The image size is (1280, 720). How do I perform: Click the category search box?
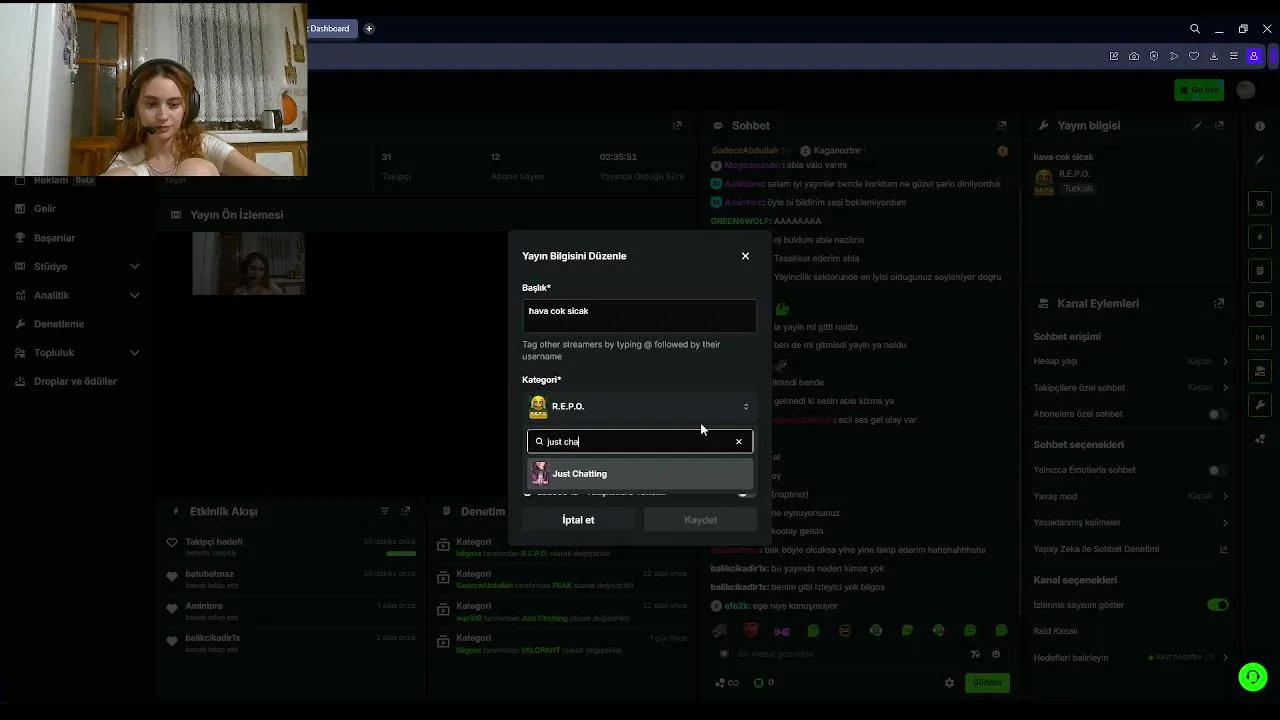(640, 442)
